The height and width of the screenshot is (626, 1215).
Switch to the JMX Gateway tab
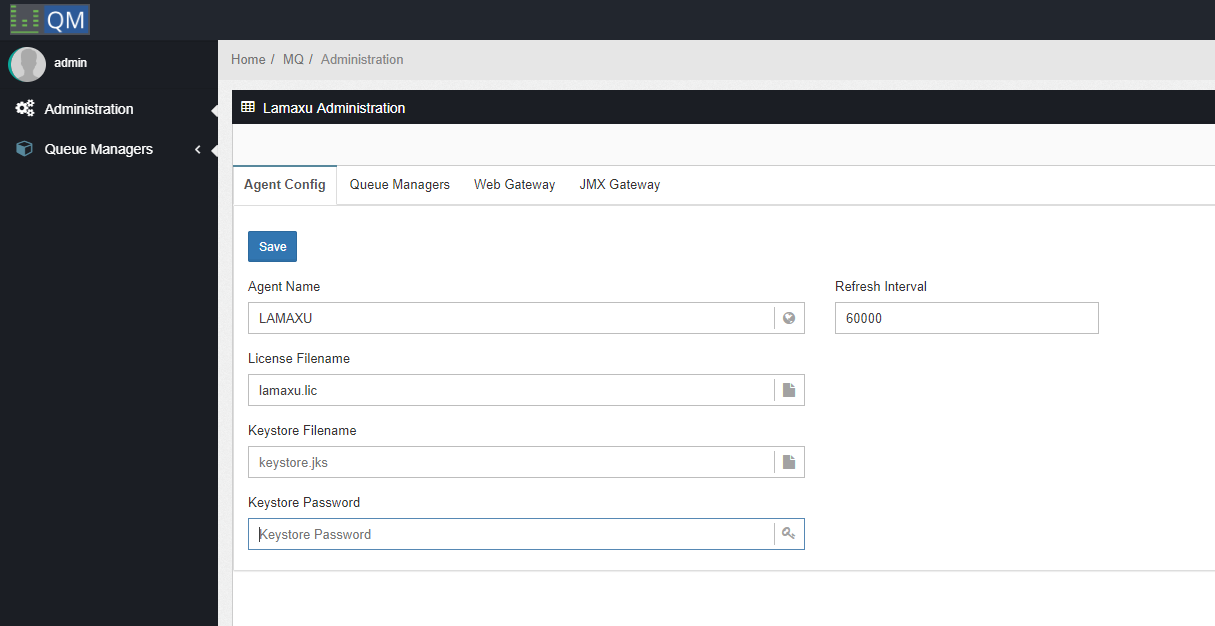coord(620,185)
